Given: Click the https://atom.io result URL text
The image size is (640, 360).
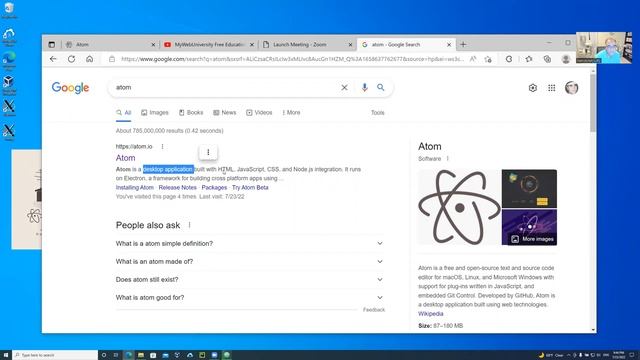Looking at the screenshot, I should [134, 147].
